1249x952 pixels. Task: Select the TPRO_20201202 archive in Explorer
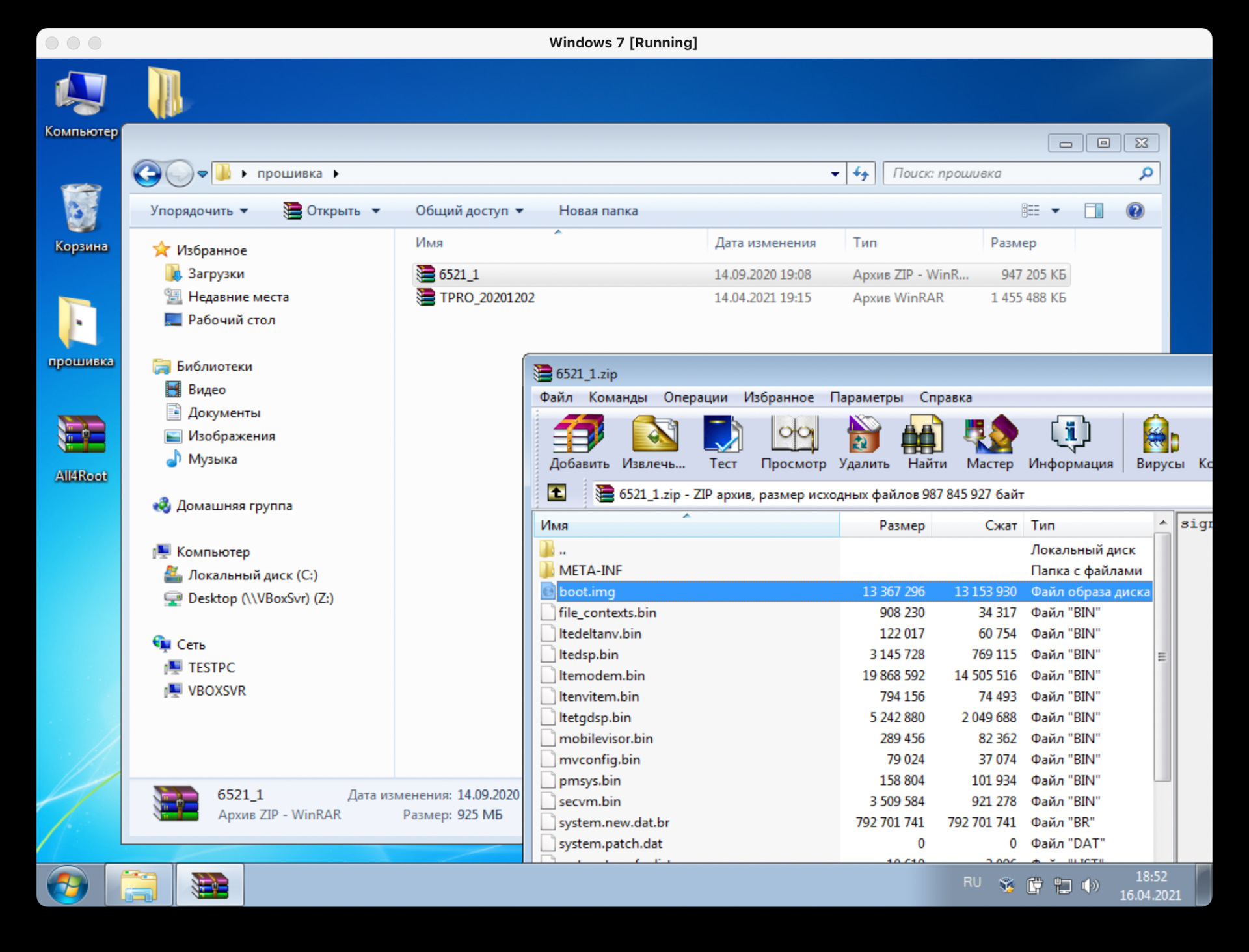[742, 298]
